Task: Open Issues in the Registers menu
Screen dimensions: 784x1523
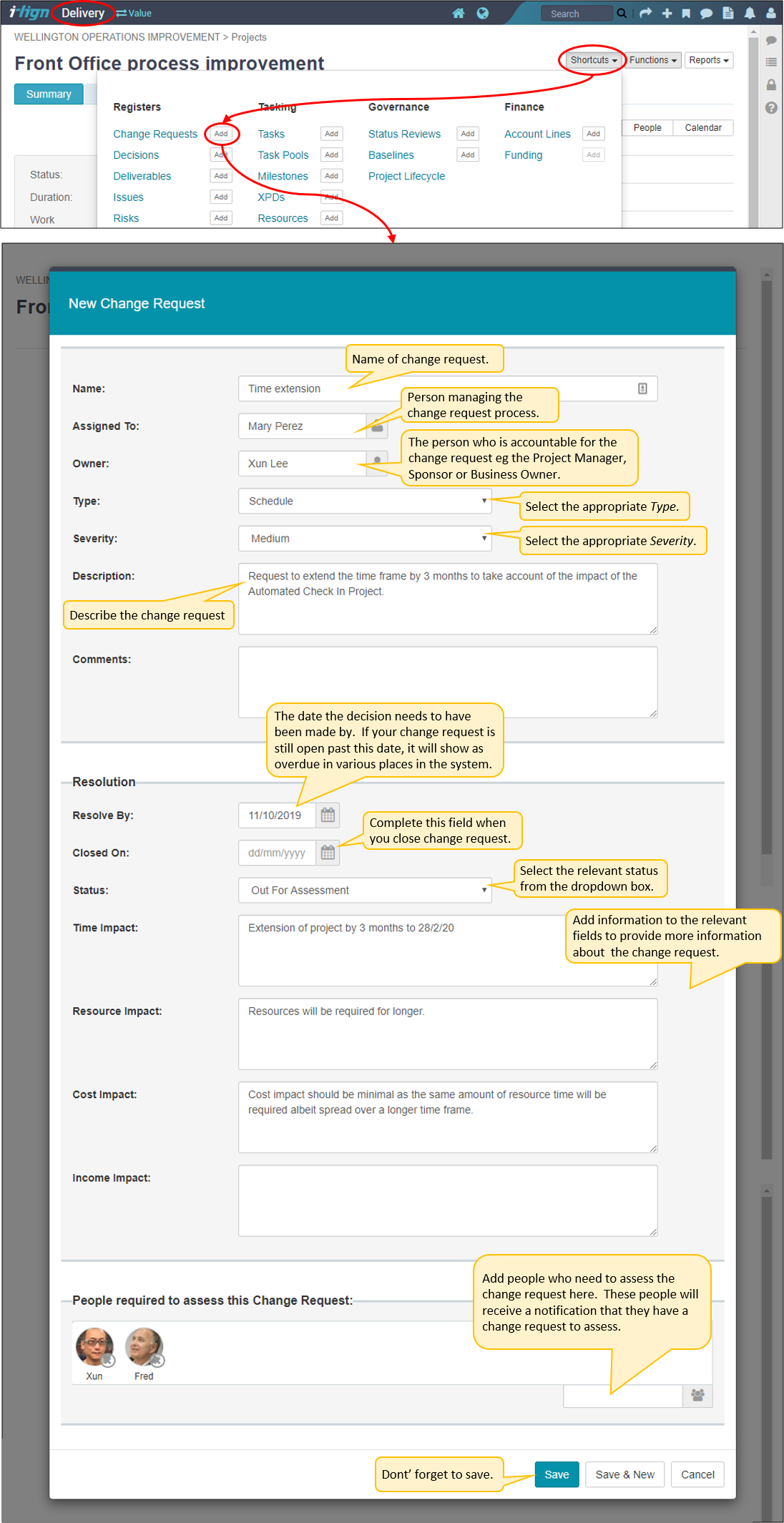Action: 129,197
